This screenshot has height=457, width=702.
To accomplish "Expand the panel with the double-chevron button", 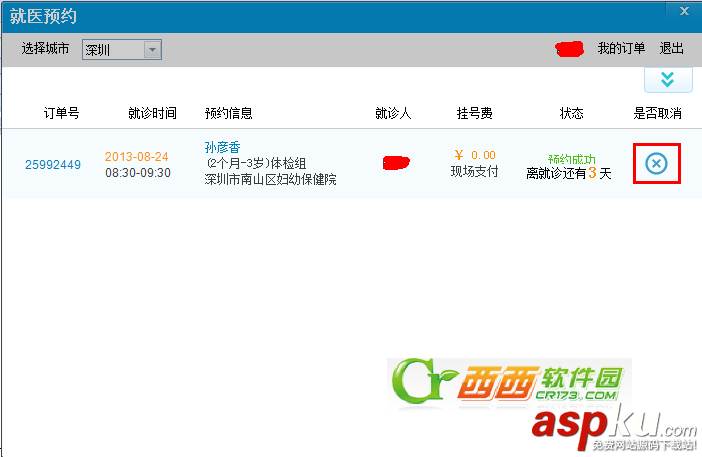I will pos(668,80).
